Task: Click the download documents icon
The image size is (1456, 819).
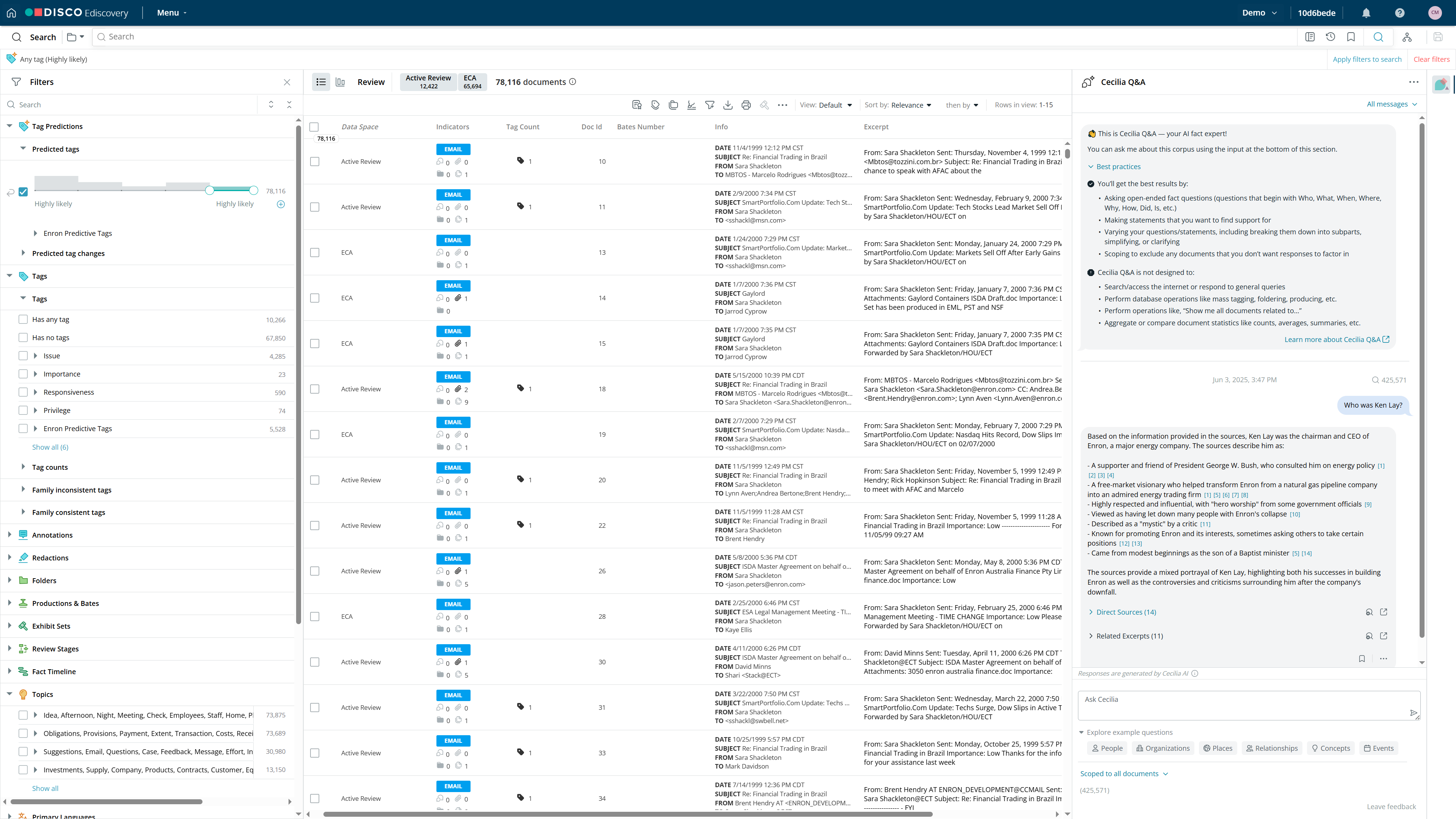Action: click(728, 105)
